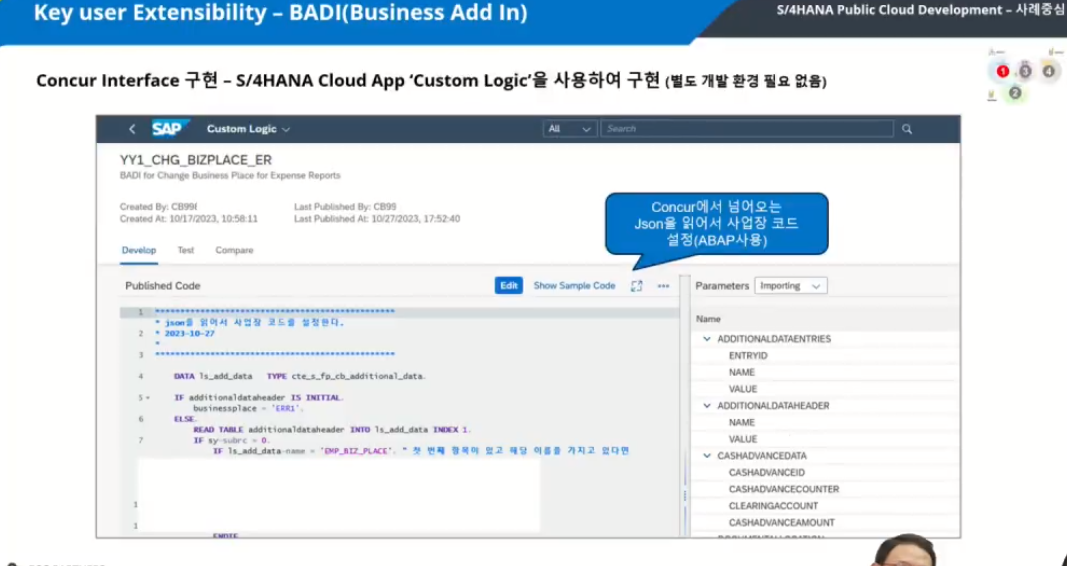Open the Custom Logic title menu
1067x566 pixels.
coord(248,129)
